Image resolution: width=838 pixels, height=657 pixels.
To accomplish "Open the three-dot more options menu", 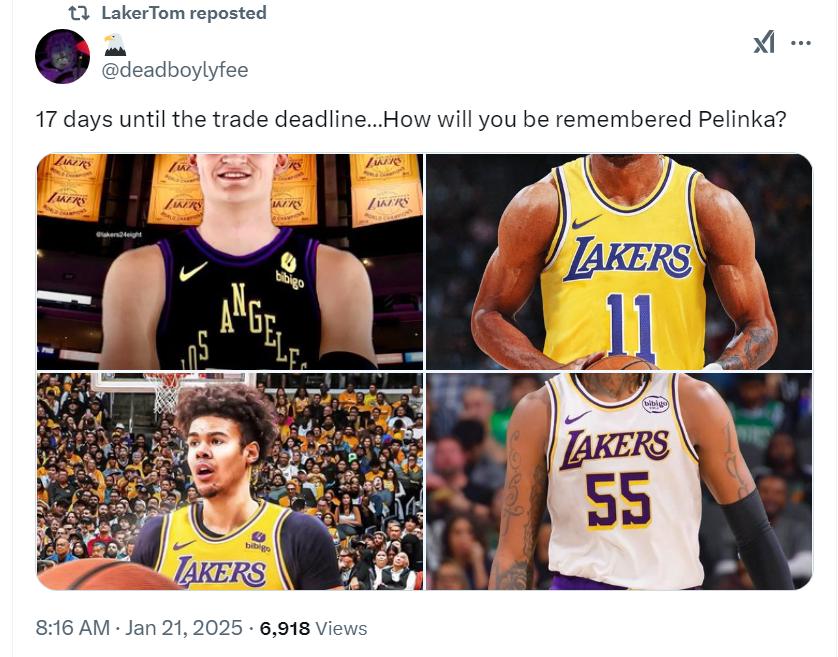I will tap(801, 43).
